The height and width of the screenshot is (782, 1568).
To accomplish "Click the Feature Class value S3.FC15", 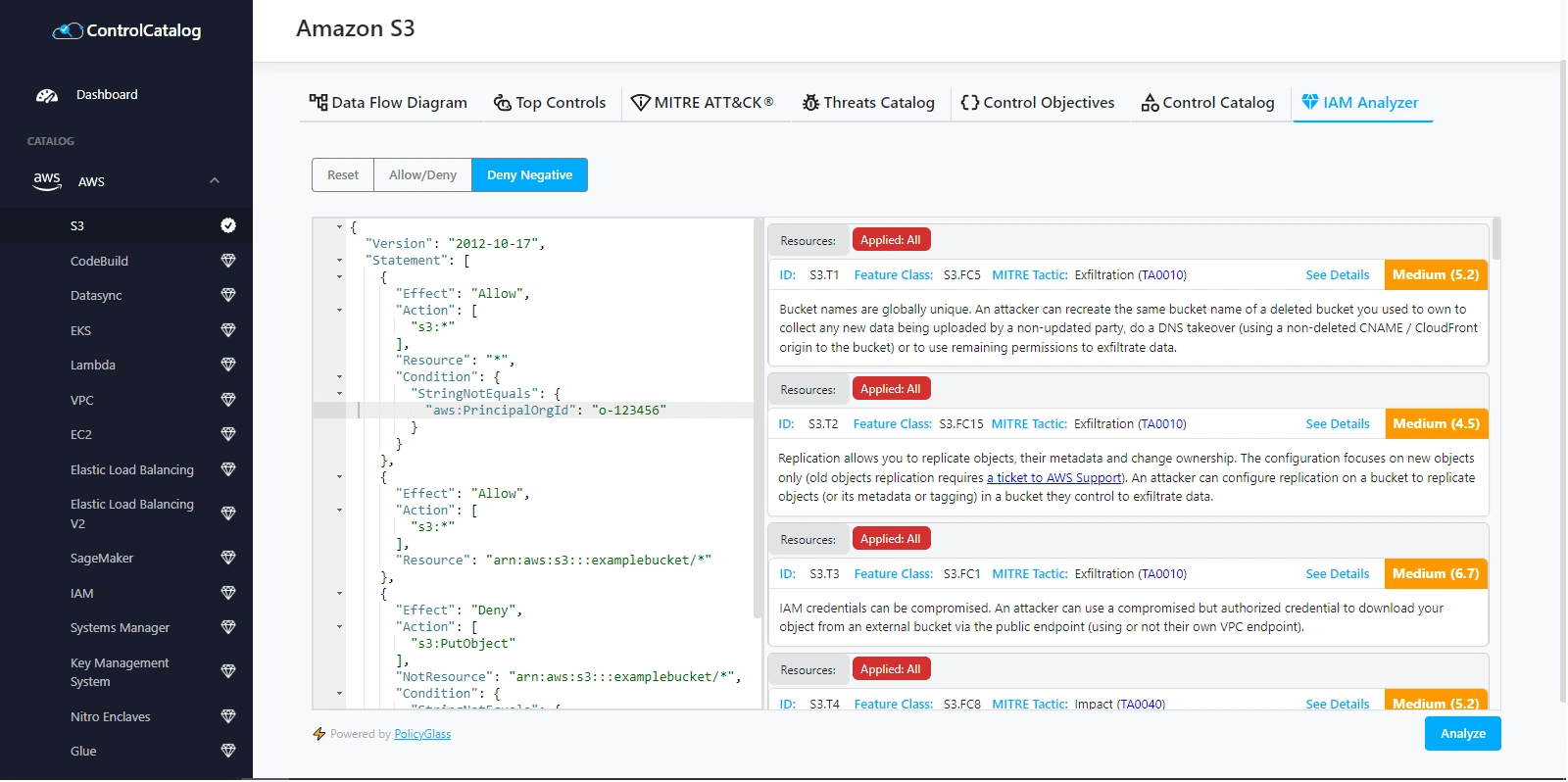I will [961, 424].
